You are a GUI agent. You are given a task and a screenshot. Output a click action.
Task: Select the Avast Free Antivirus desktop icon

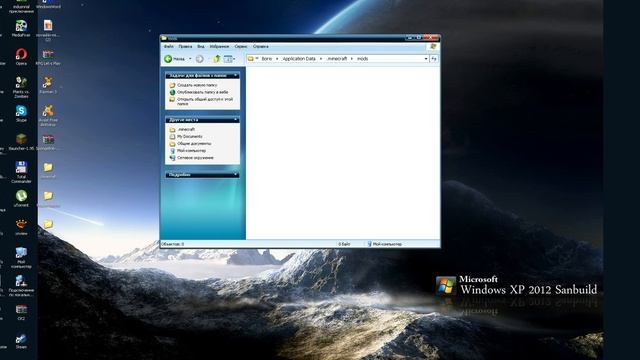pyautogui.click(x=48, y=115)
